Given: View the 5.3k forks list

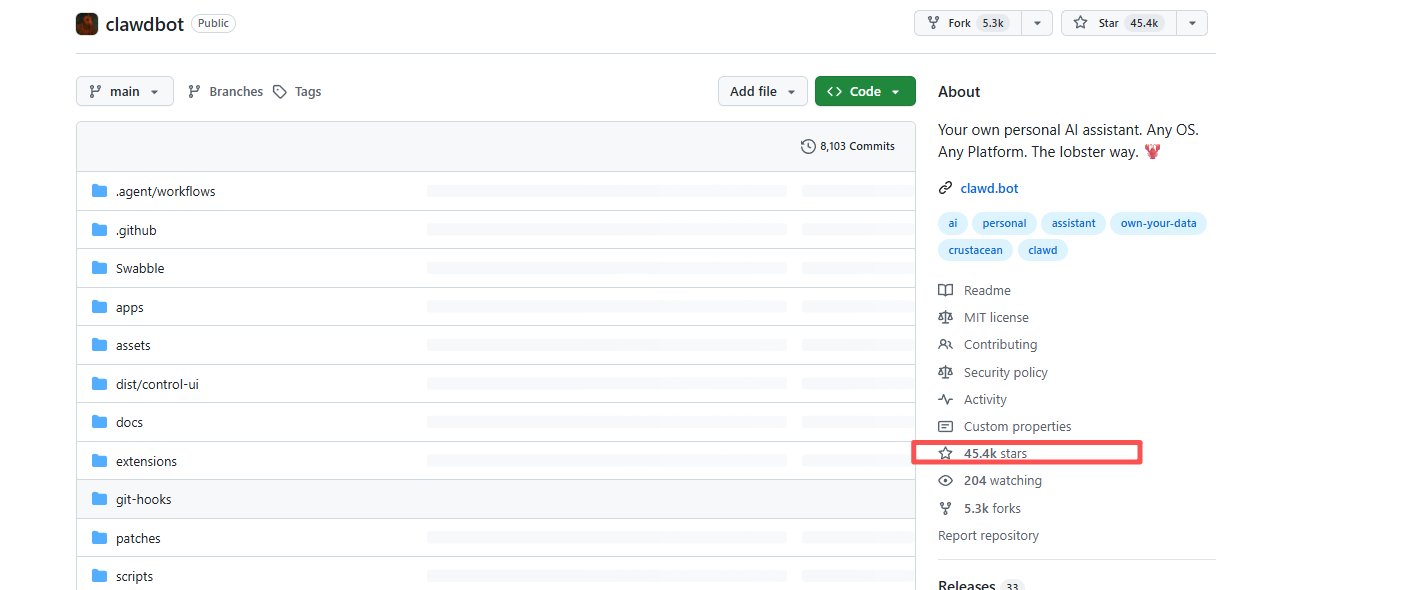Looking at the screenshot, I should (992, 508).
